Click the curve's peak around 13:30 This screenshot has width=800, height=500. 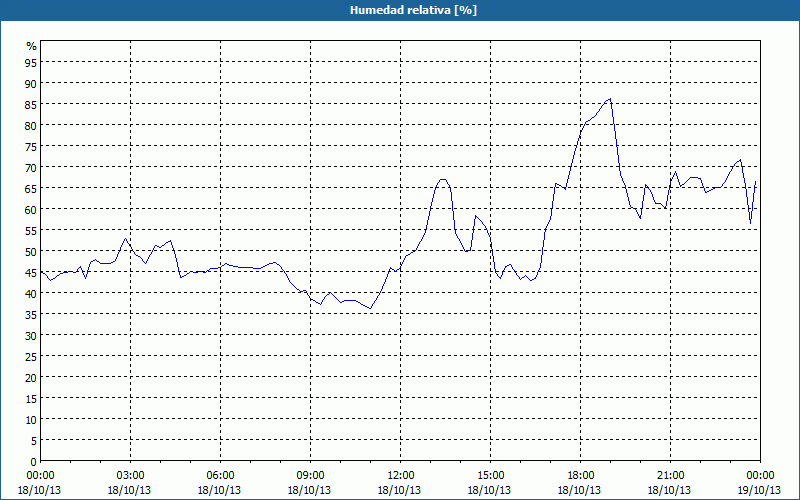click(x=443, y=180)
